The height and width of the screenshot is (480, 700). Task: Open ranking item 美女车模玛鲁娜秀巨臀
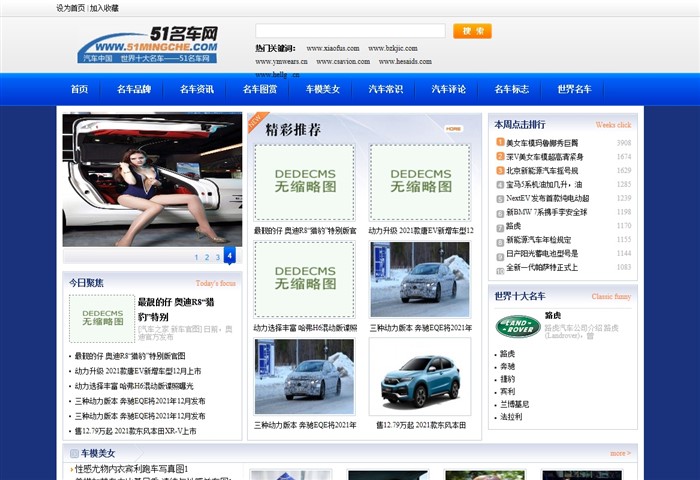click(542, 143)
